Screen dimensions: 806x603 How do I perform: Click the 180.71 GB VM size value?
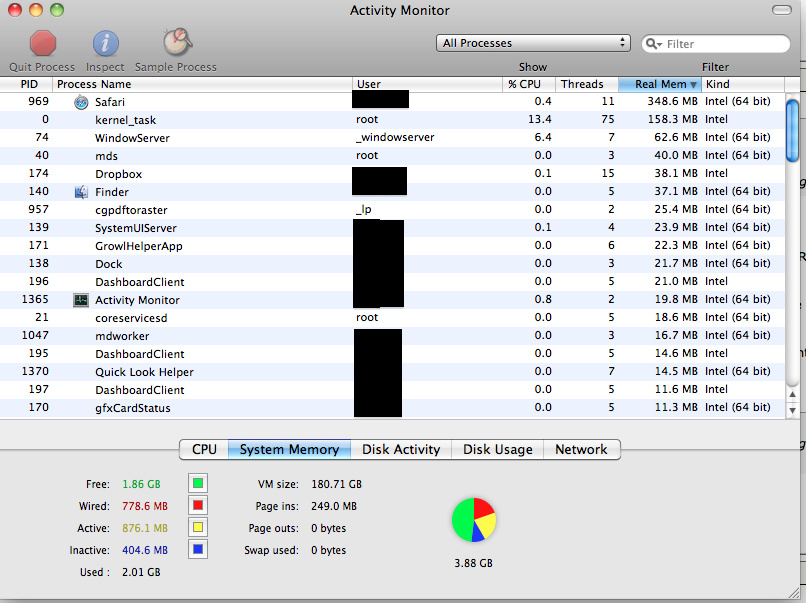[336, 484]
